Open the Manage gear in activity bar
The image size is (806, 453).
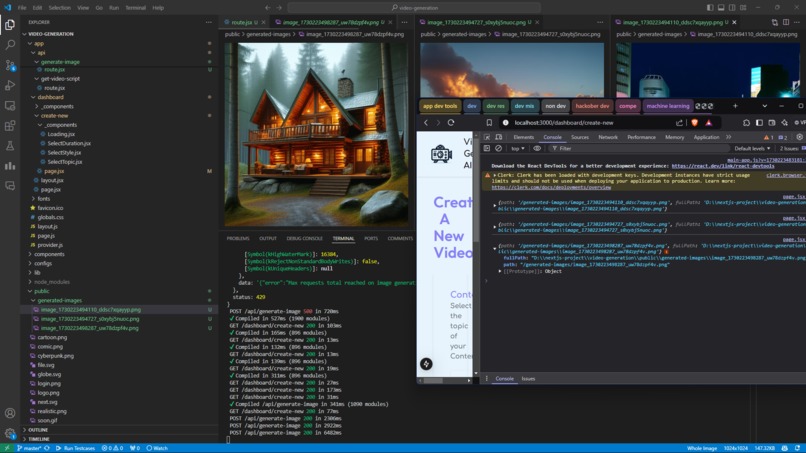tap(10, 433)
